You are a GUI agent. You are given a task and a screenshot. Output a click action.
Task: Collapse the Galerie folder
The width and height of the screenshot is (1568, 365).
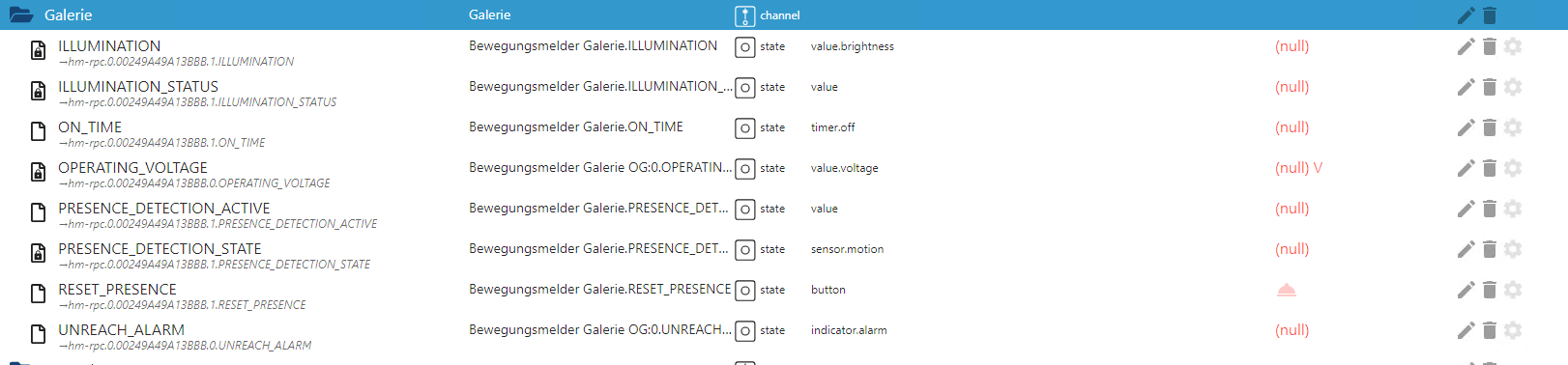(x=21, y=15)
